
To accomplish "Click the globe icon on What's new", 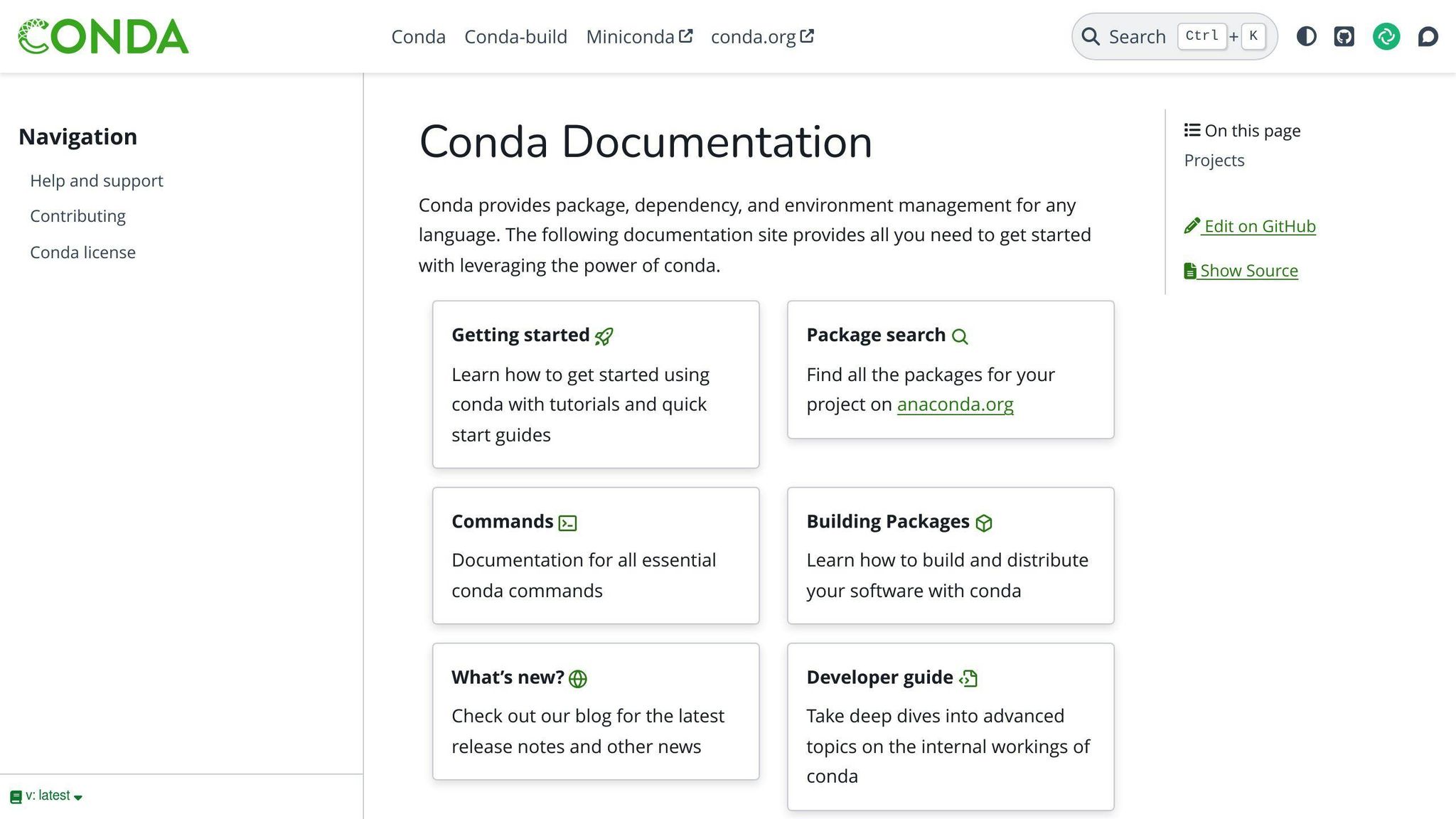I will pos(577,678).
